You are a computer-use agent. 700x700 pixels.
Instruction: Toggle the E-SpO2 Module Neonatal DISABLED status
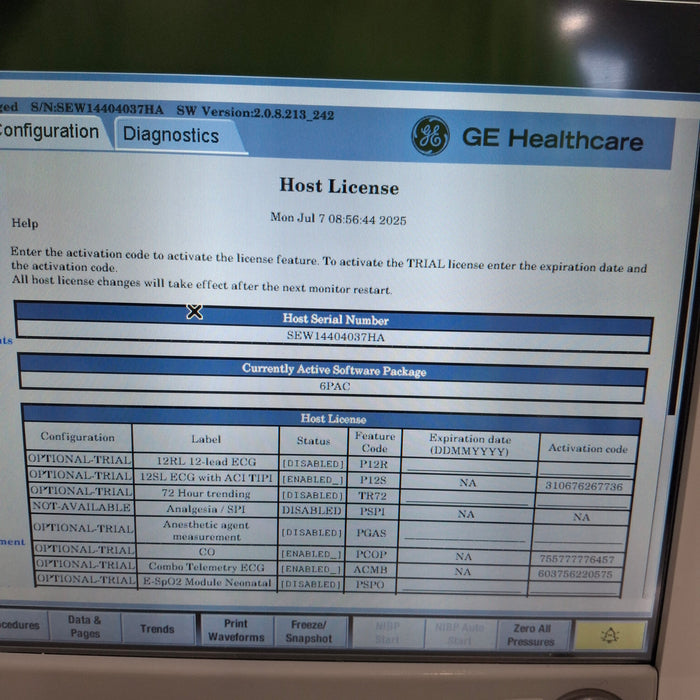(x=310, y=584)
